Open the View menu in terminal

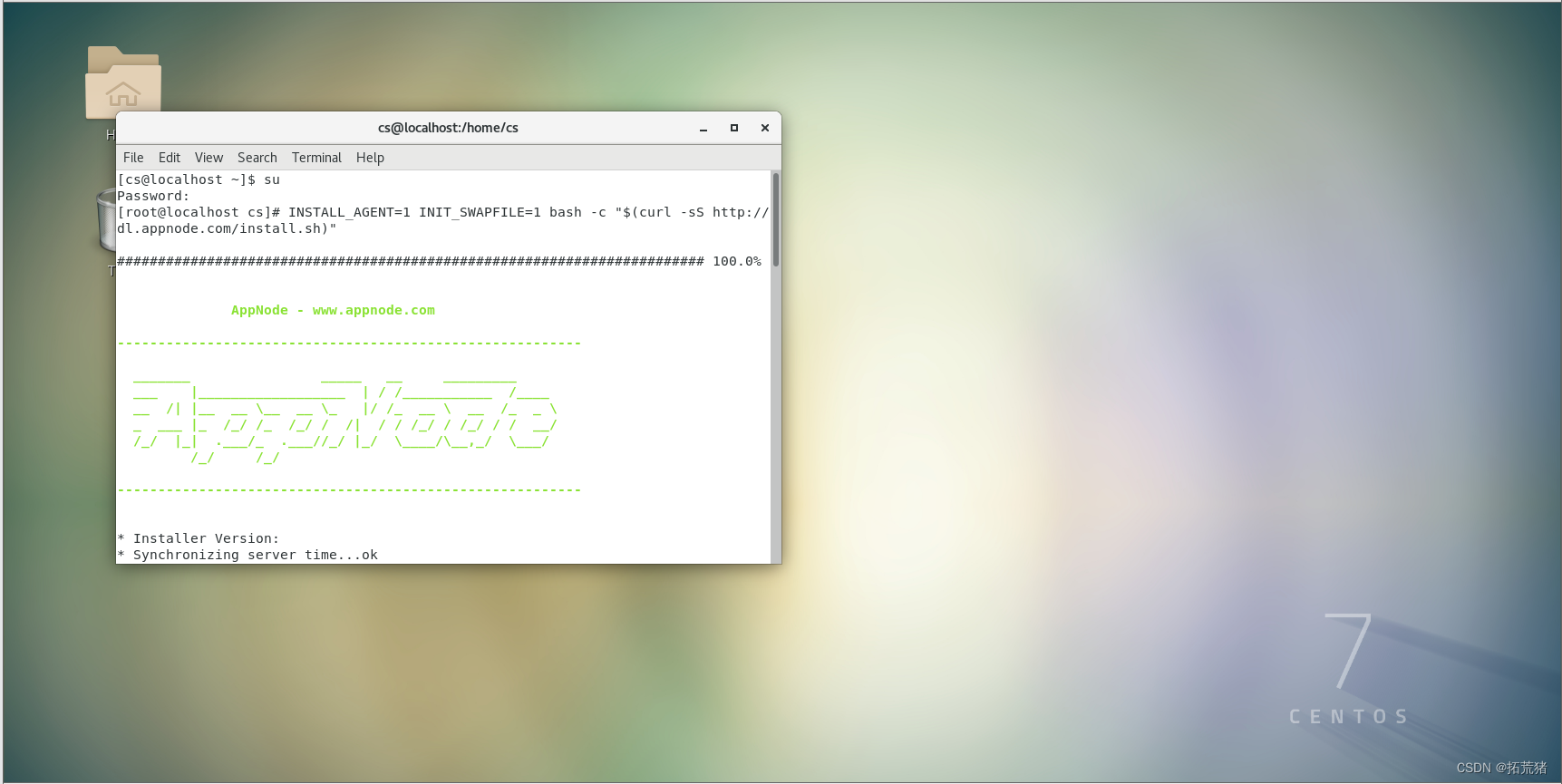209,158
